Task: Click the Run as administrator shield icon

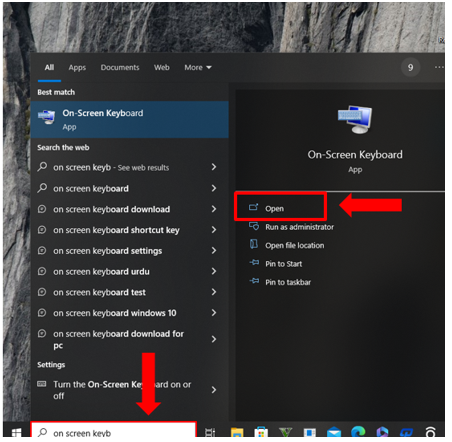Action: pyautogui.click(x=254, y=226)
